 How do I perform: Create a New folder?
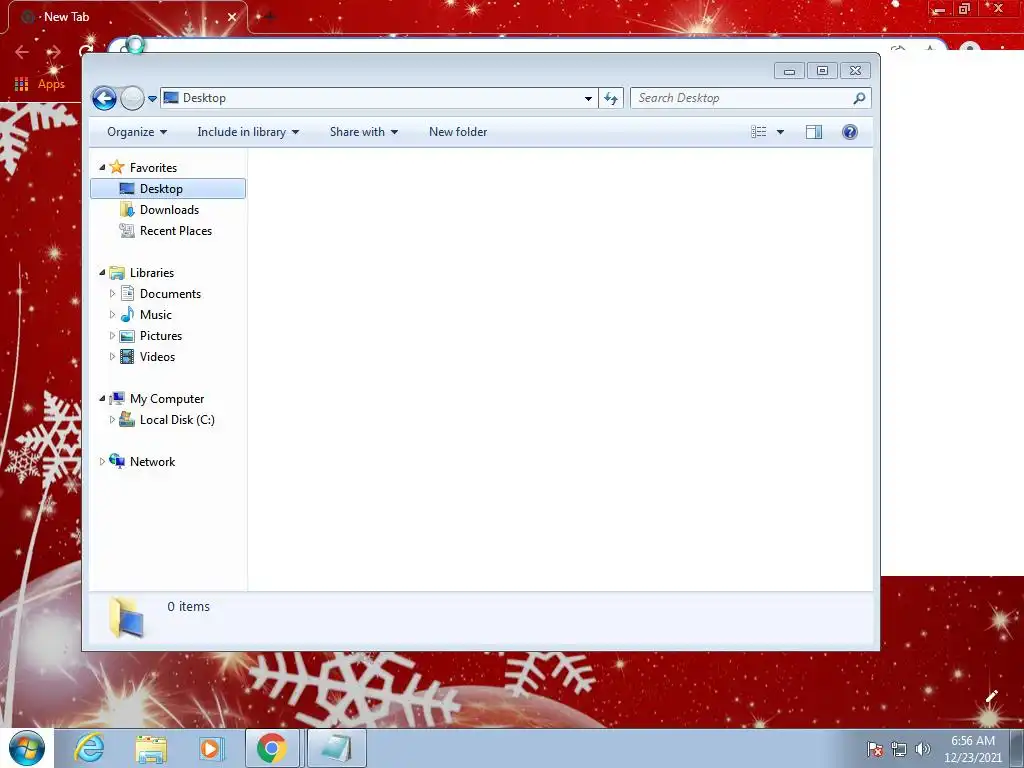pos(458,132)
